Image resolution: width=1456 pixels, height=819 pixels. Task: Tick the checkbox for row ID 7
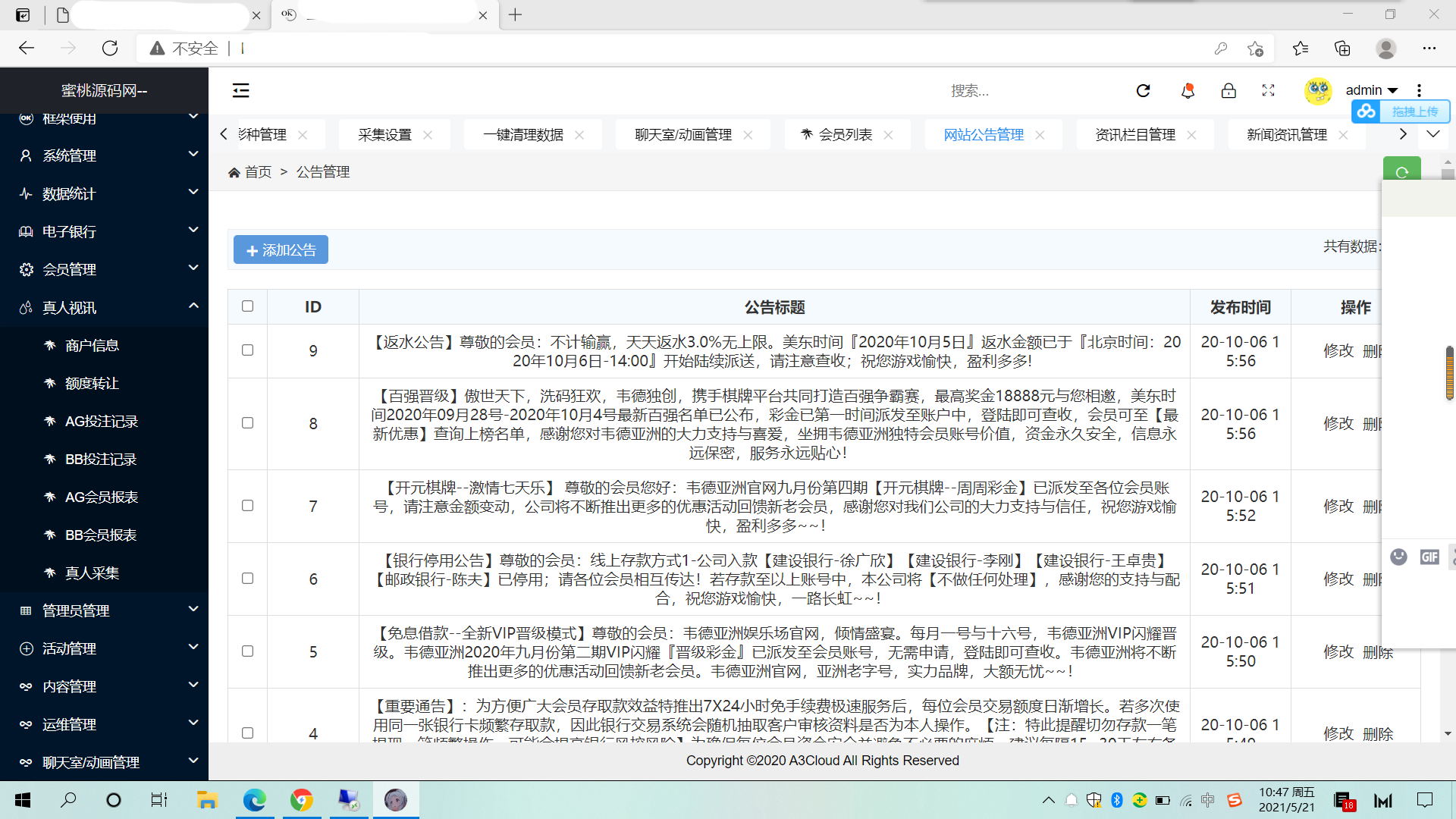point(247,506)
